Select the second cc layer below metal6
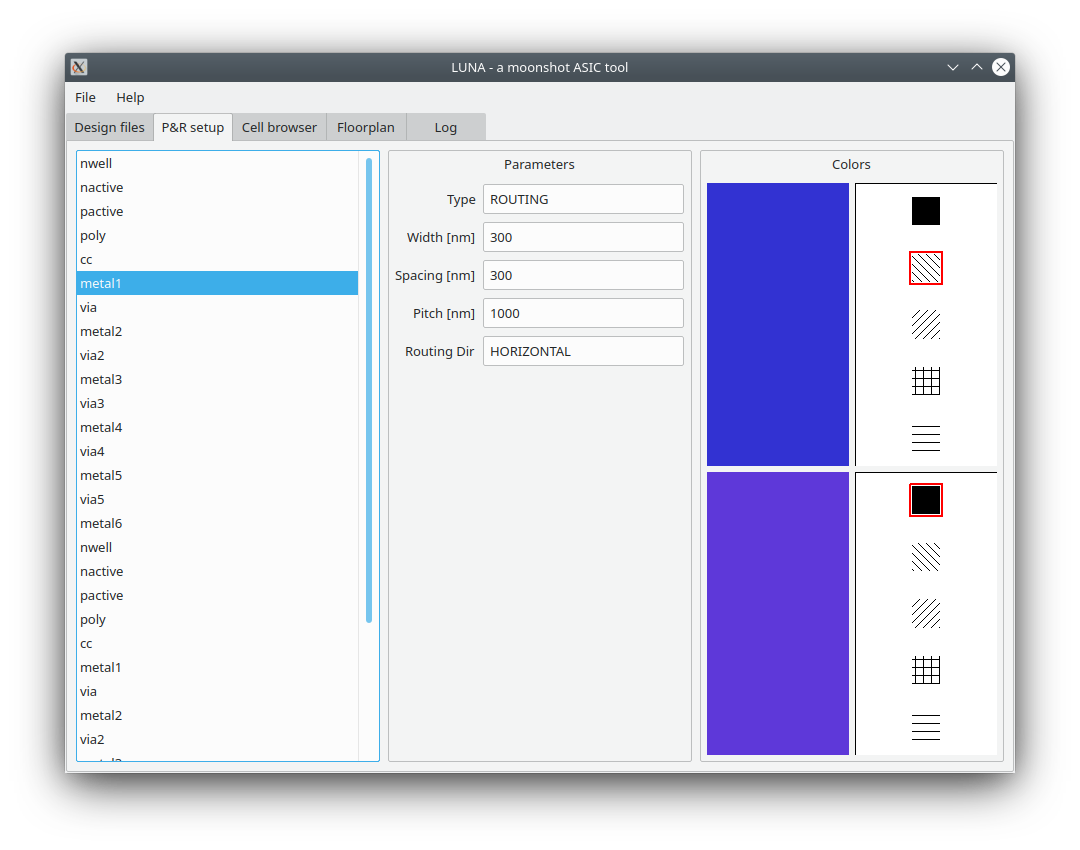The height and width of the screenshot is (850, 1080). [x=218, y=643]
